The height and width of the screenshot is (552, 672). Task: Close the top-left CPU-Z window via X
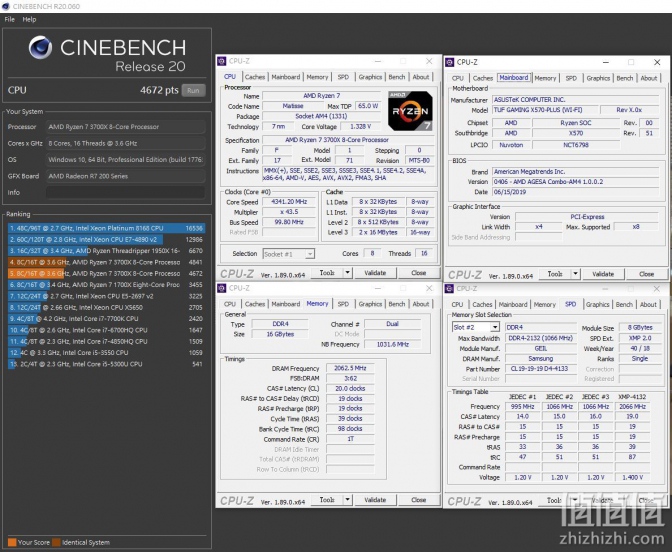click(x=429, y=61)
